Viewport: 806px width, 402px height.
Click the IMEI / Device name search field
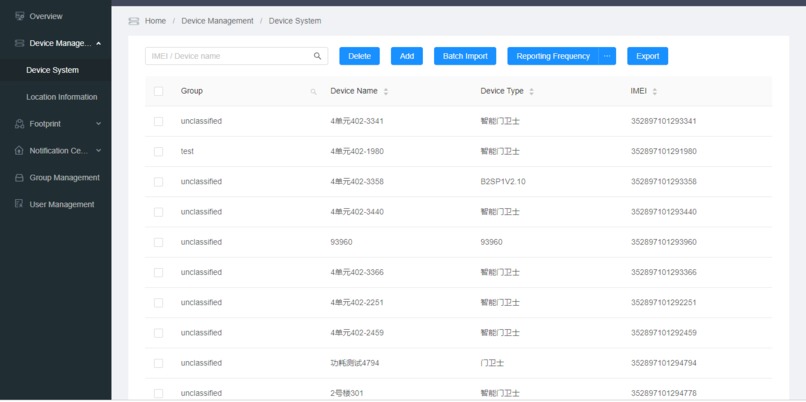(236, 56)
